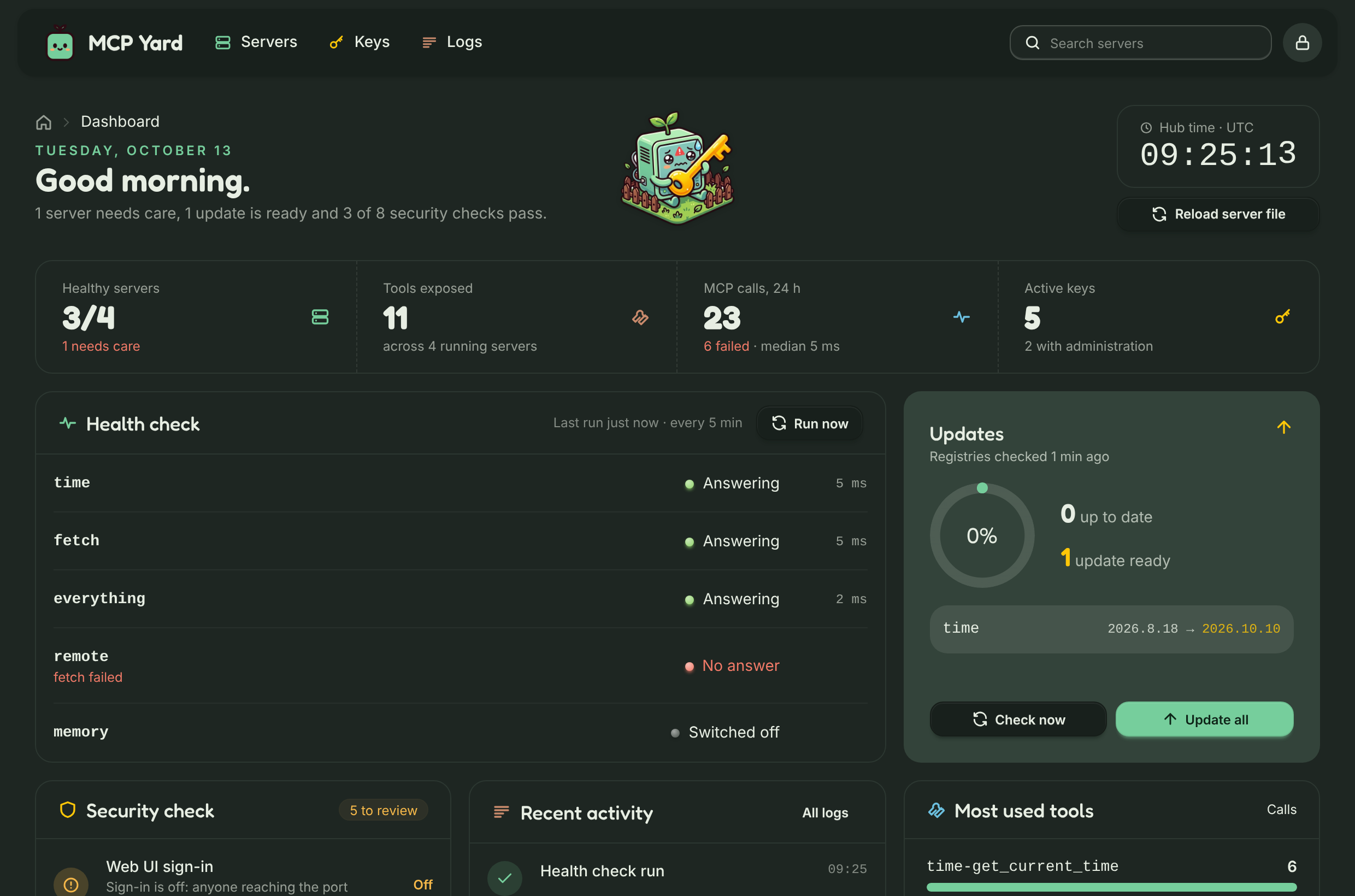Click the No answer status
Screen dimensions: 1355x896
(x=732, y=665)
